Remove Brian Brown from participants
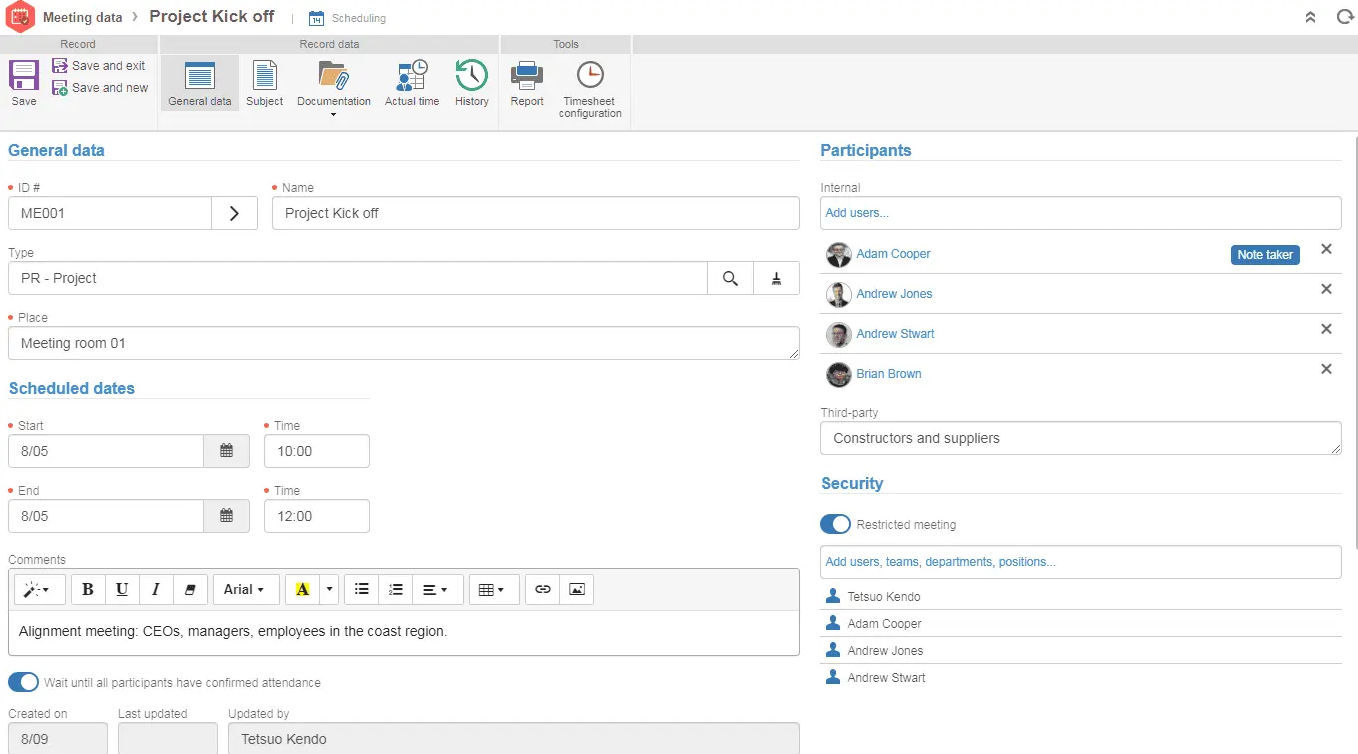This screenshot has width=1358, height=754. click(1326, 369)
